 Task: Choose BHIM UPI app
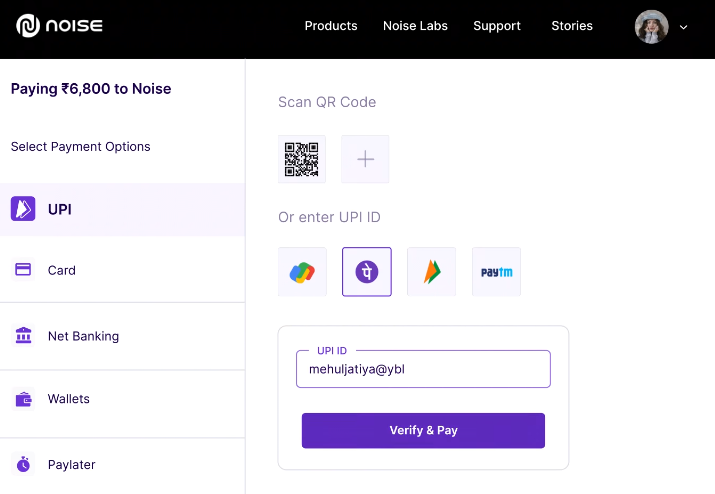(431, 272)
